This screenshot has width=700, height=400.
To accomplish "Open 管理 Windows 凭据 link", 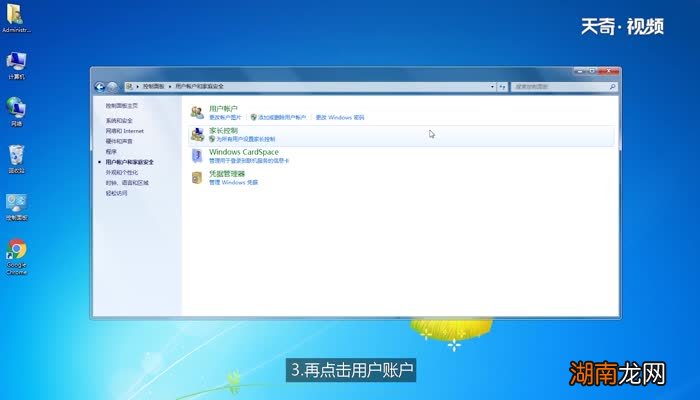I will click(x=233, y=183).
